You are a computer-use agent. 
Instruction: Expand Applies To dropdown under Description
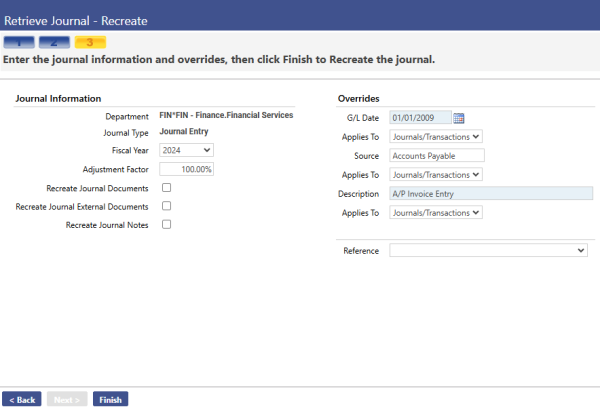(x=436, y=212)
